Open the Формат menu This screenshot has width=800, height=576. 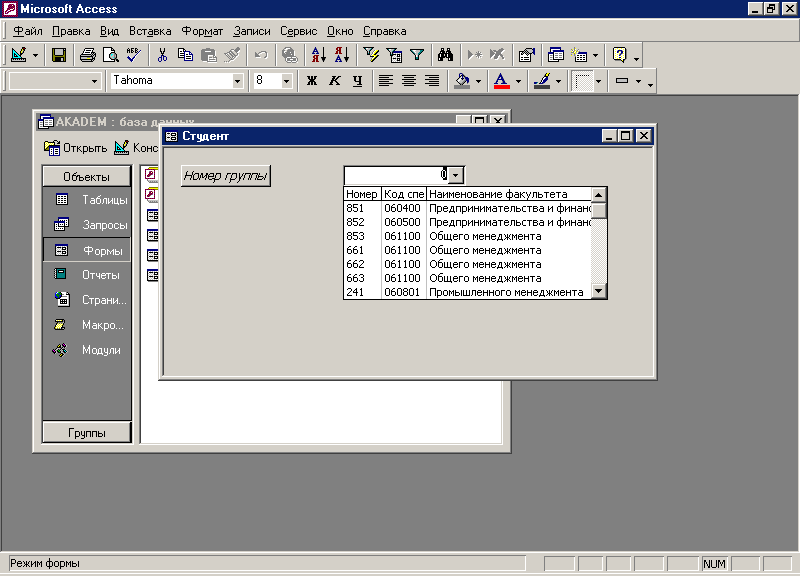click(x=202, y=31)
